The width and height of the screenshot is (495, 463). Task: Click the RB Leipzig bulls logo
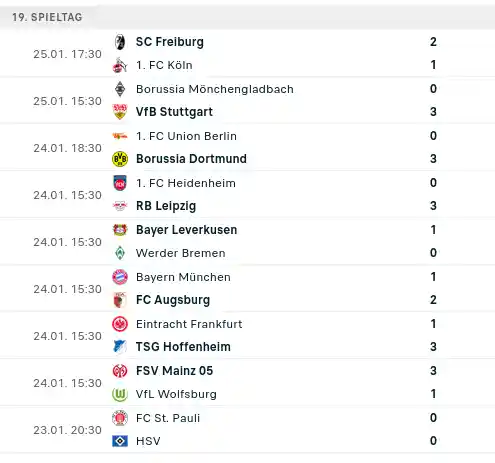[120, 206]
